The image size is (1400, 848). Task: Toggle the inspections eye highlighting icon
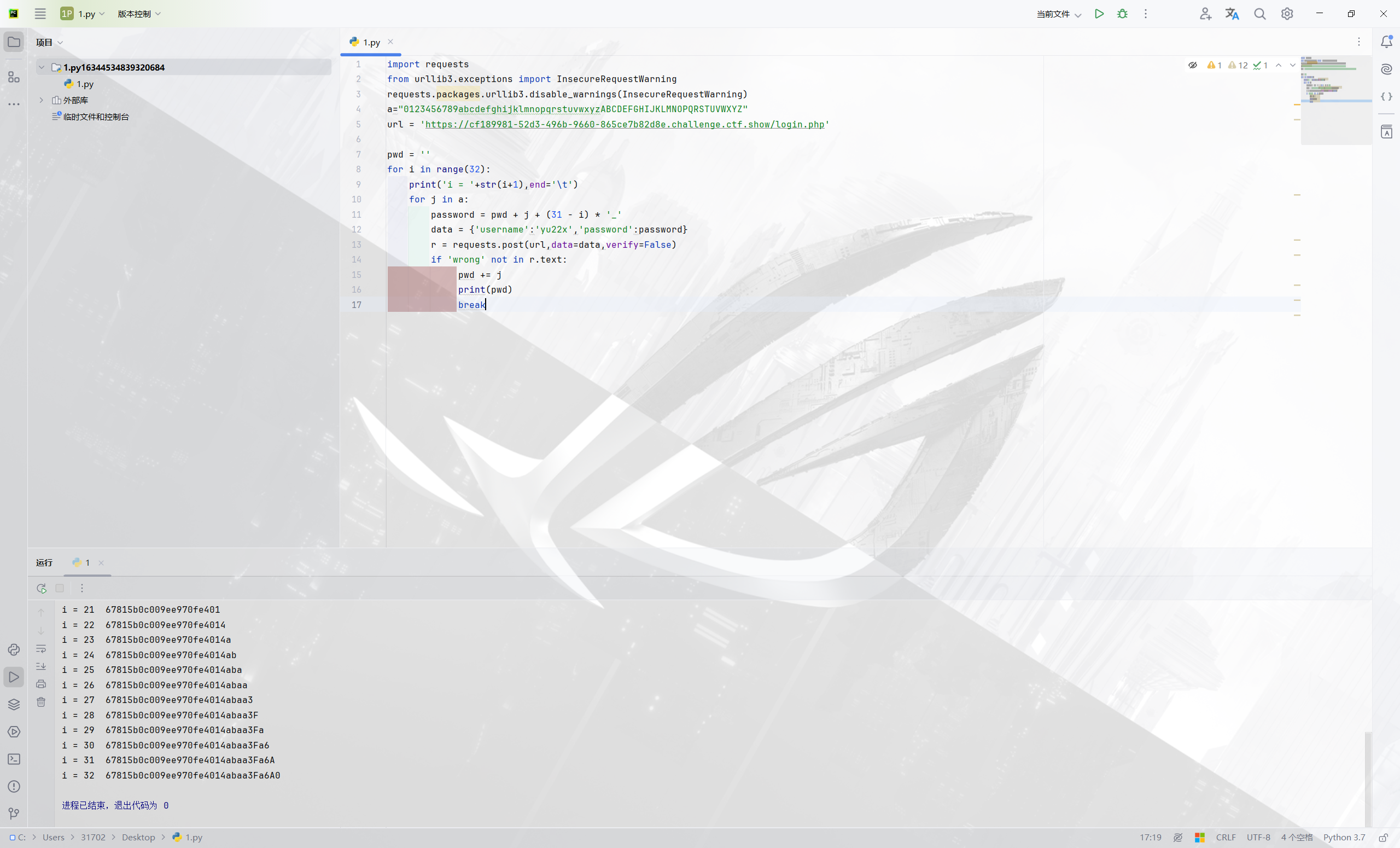1193,65
